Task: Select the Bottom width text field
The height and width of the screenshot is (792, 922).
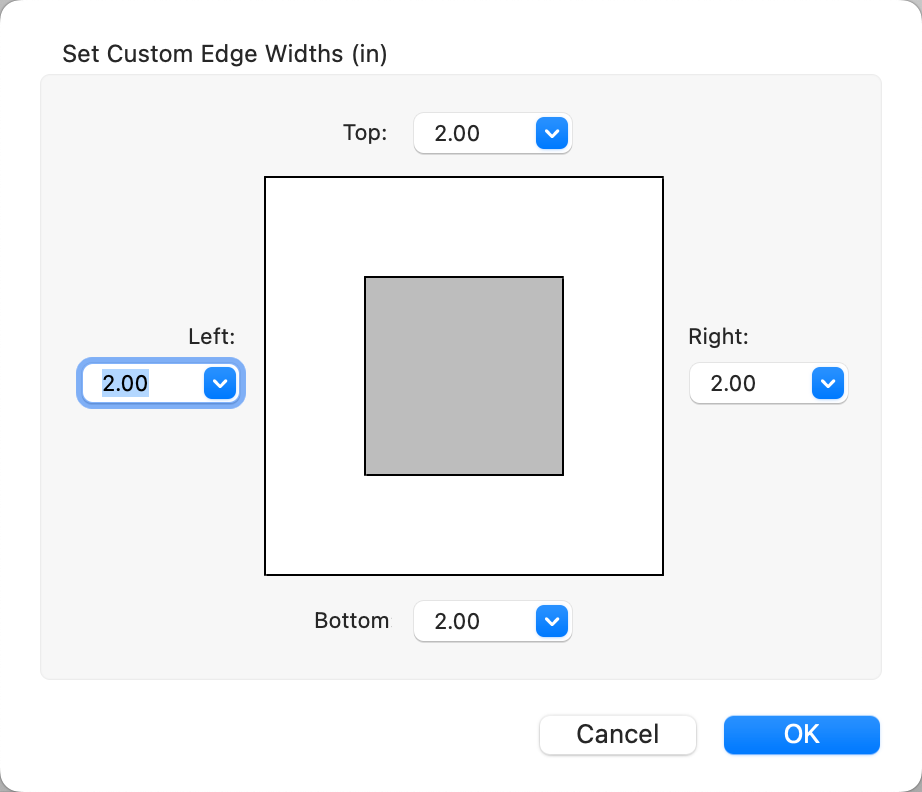Action: click(x=472, y=621)
